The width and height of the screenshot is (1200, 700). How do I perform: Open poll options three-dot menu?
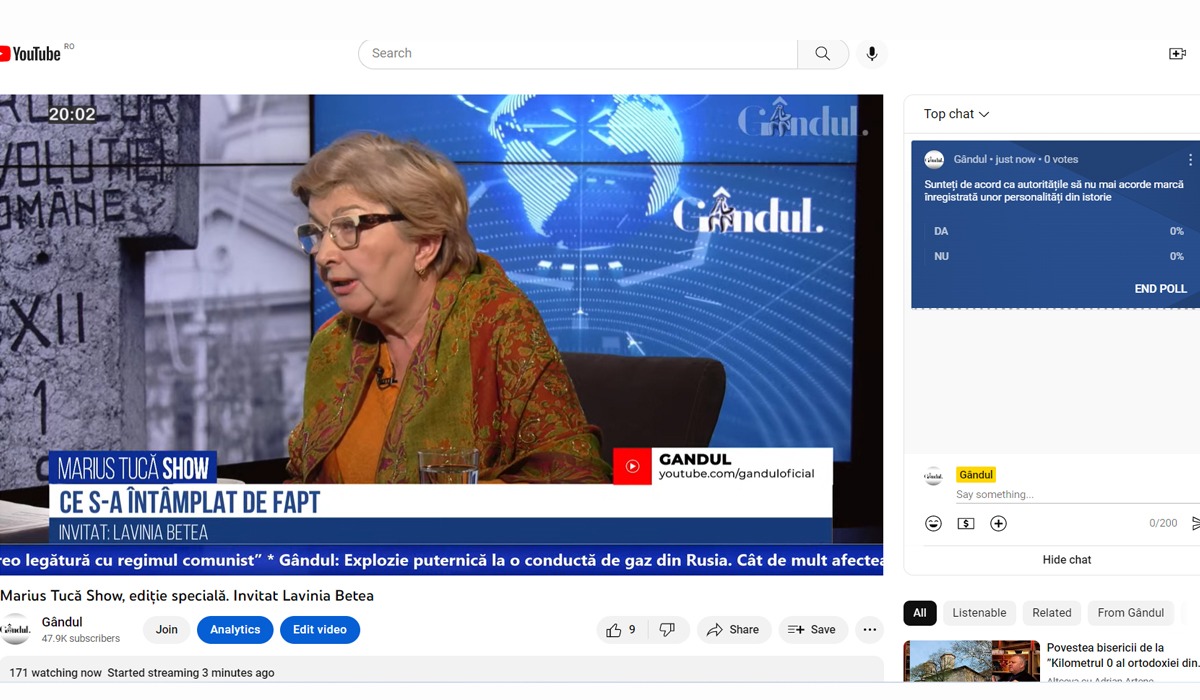1190,160
